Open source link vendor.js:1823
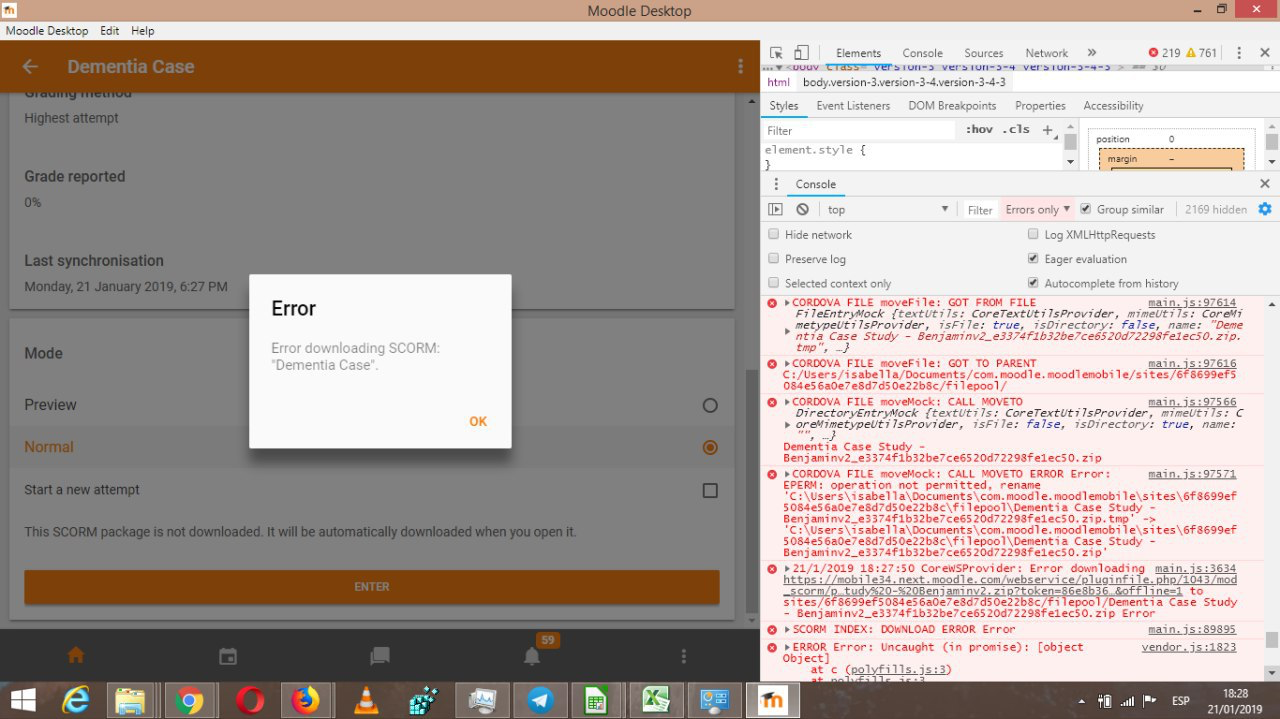1280x719 pixels. 1189,648
